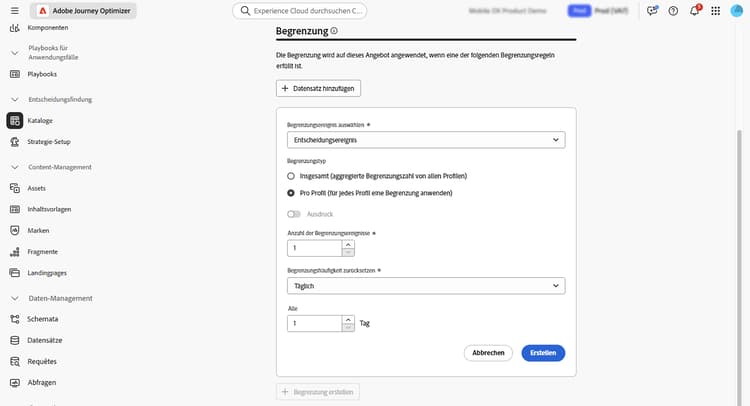Click the hamburger menu icon
The image size is (750, 406).
click(14, 11)
